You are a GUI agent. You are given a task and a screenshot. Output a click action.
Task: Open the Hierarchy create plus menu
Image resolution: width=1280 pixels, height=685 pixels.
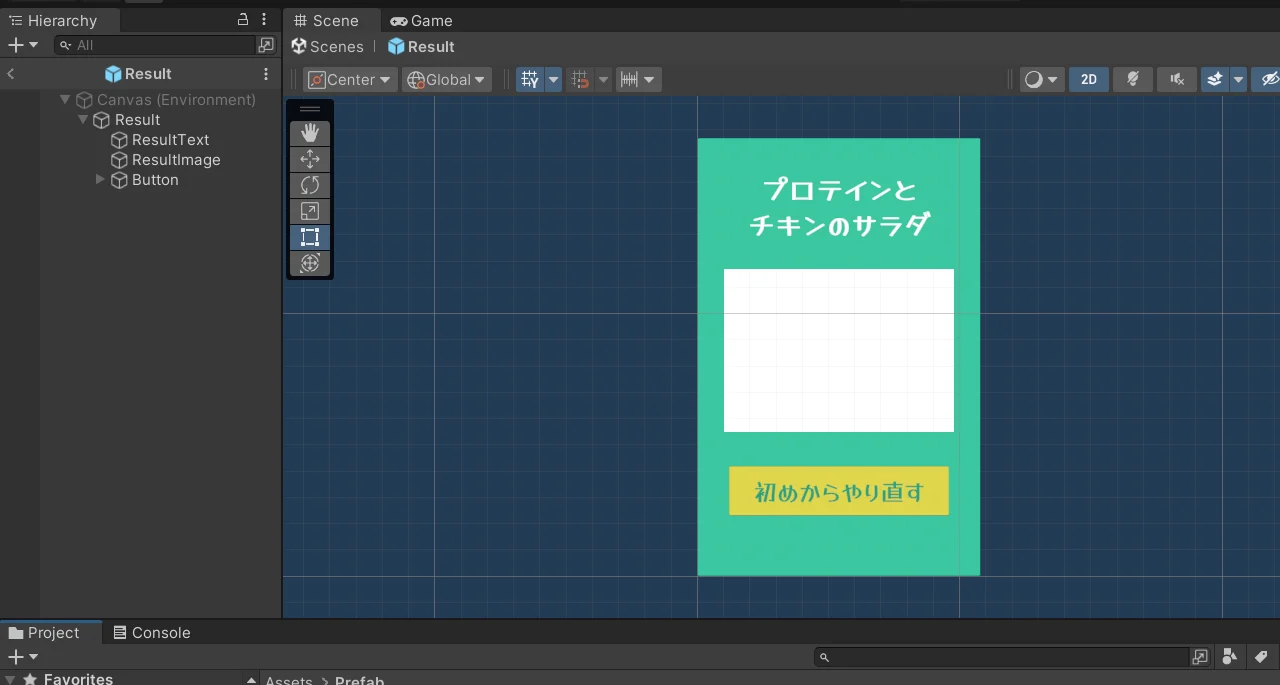tap(22, 45)
